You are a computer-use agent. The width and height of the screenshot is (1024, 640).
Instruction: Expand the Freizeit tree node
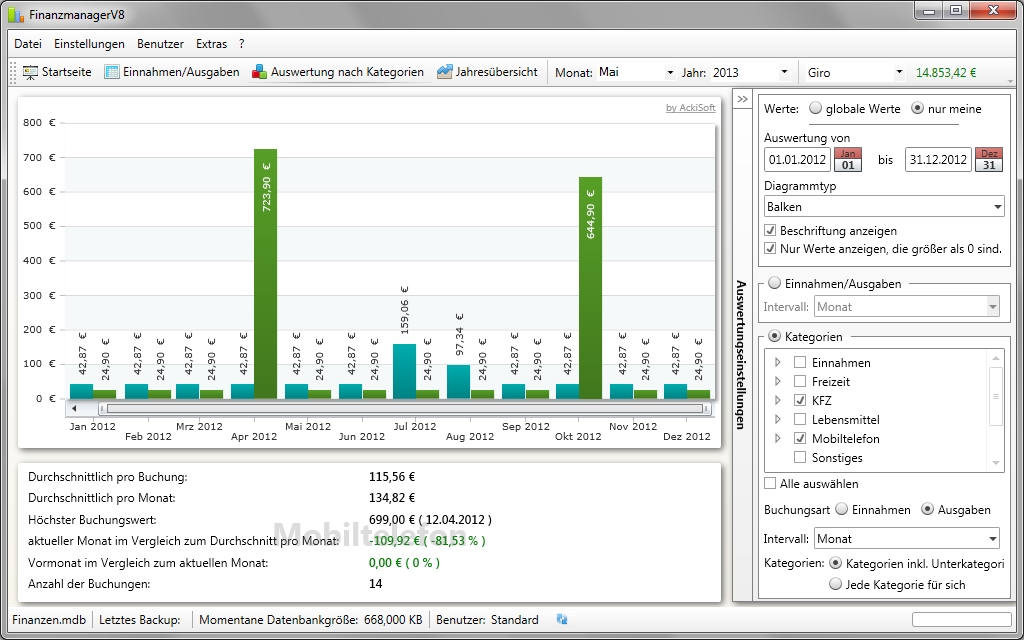coord(777,381)
